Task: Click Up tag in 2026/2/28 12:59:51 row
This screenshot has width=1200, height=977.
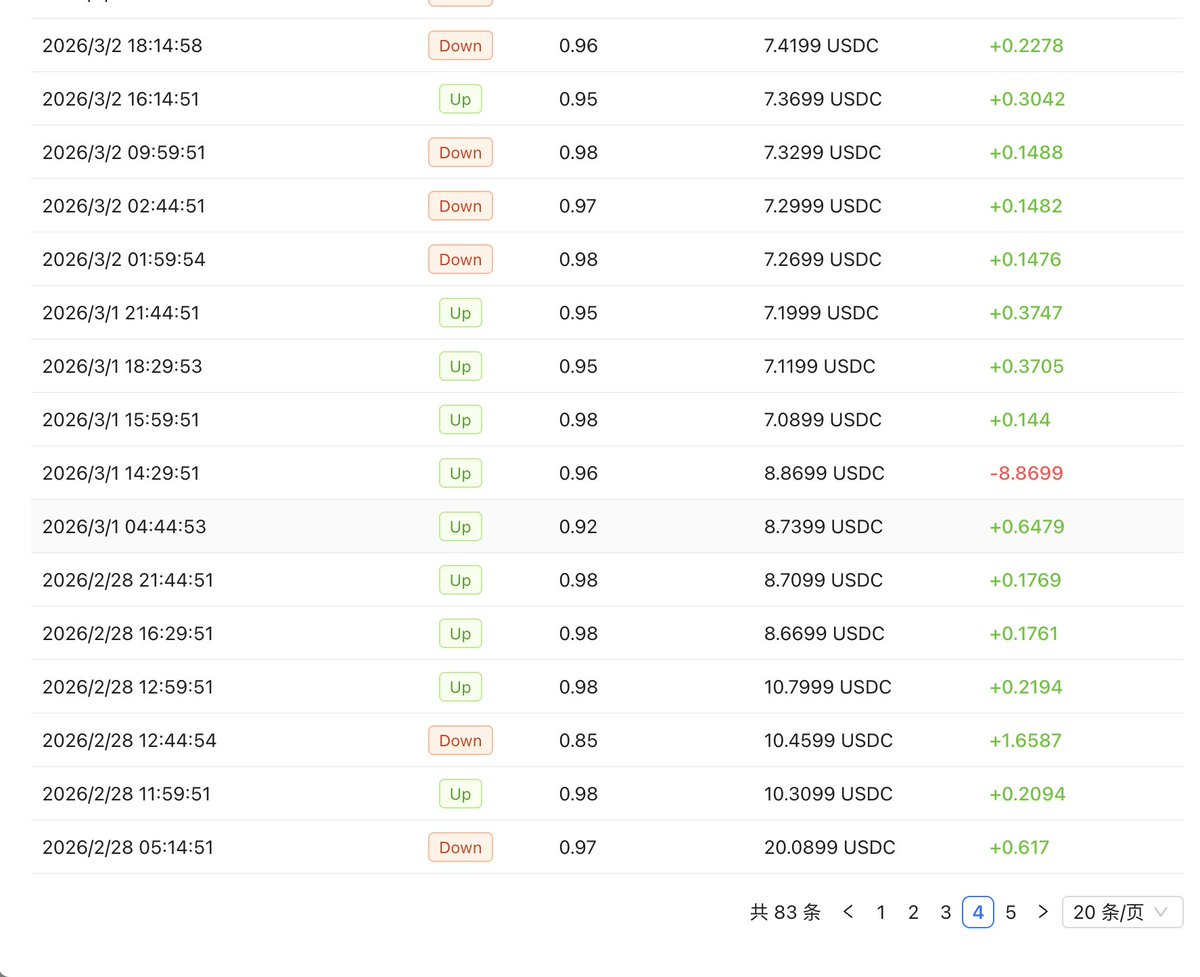Action: 460,687
